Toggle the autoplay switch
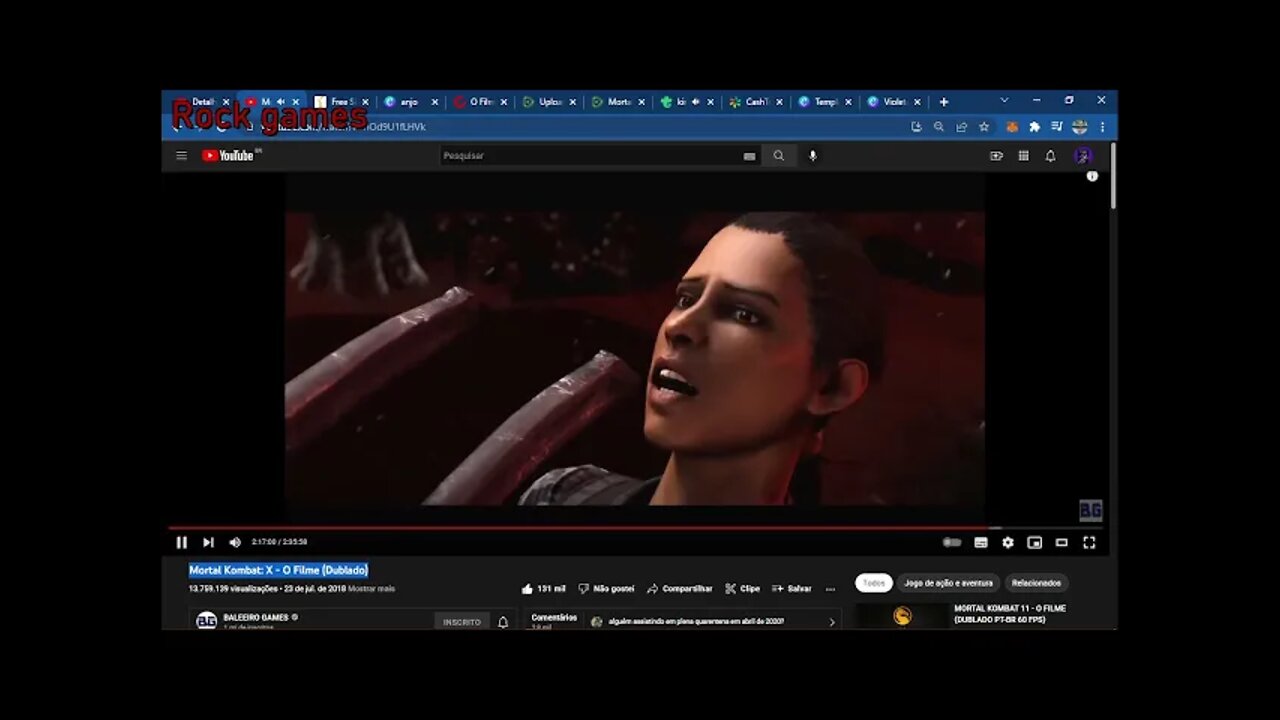The width and height of the screenshot is (1280, 720). tap(952, 542)
